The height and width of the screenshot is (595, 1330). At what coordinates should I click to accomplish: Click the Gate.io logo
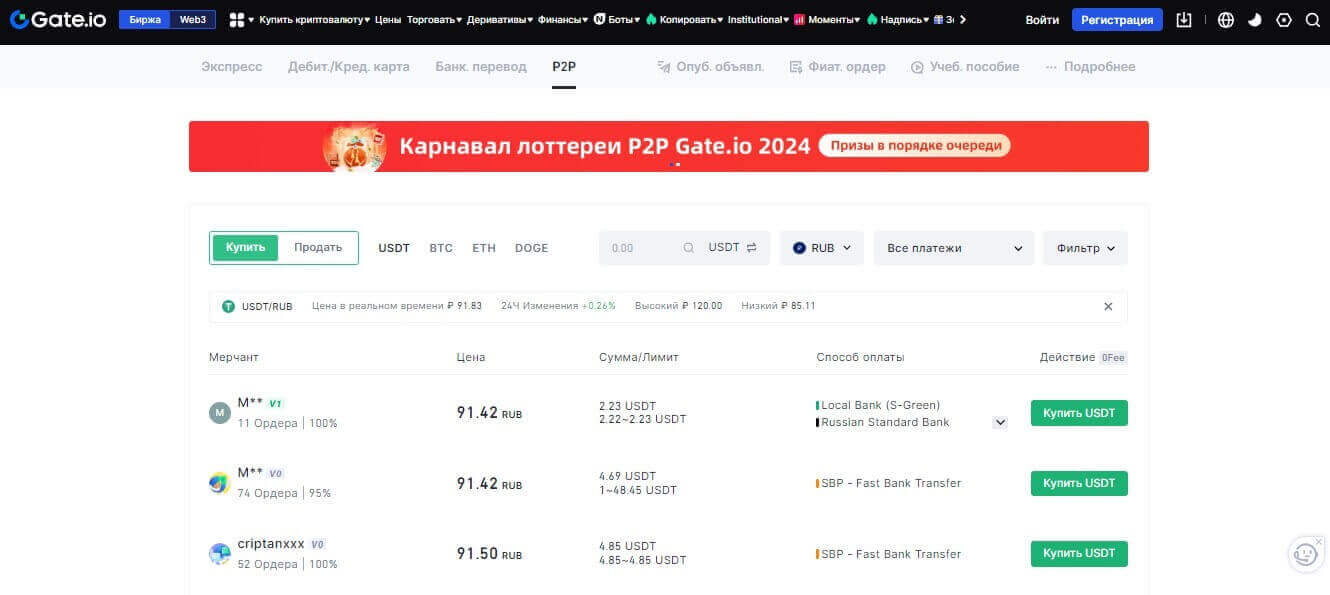58,20
